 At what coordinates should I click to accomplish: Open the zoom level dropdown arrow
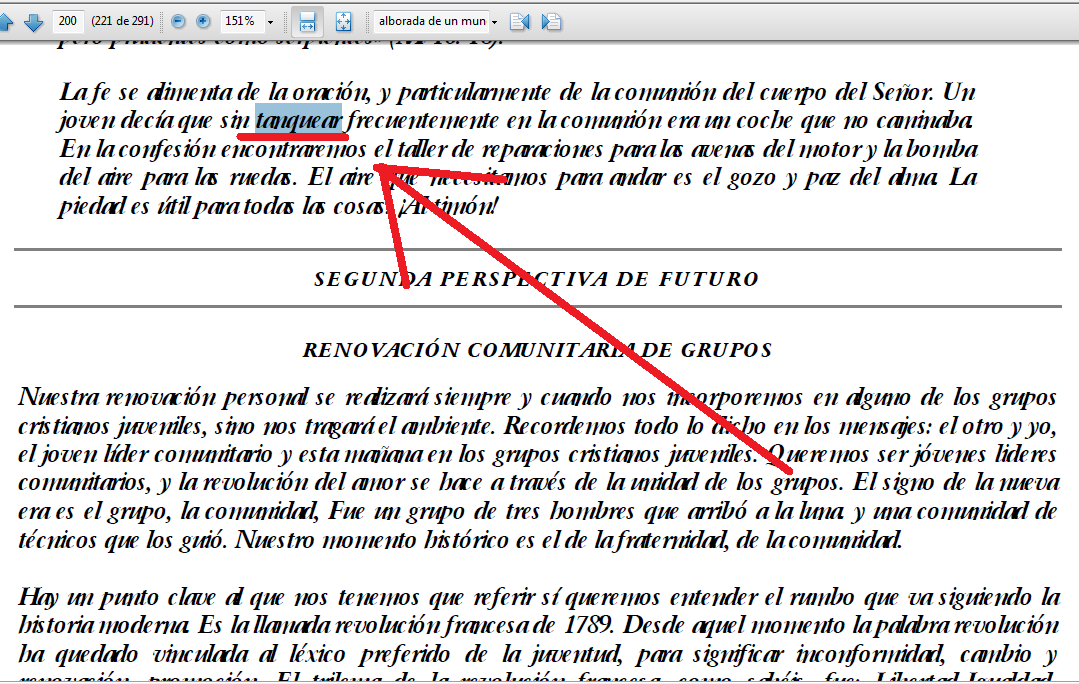tap(270, 21)
